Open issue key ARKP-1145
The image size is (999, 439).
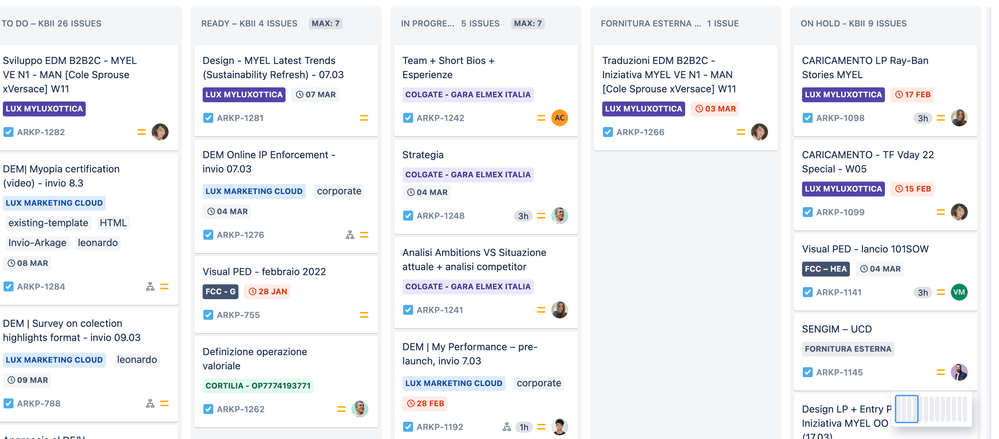pyautogui.click(x=840, y=372)
